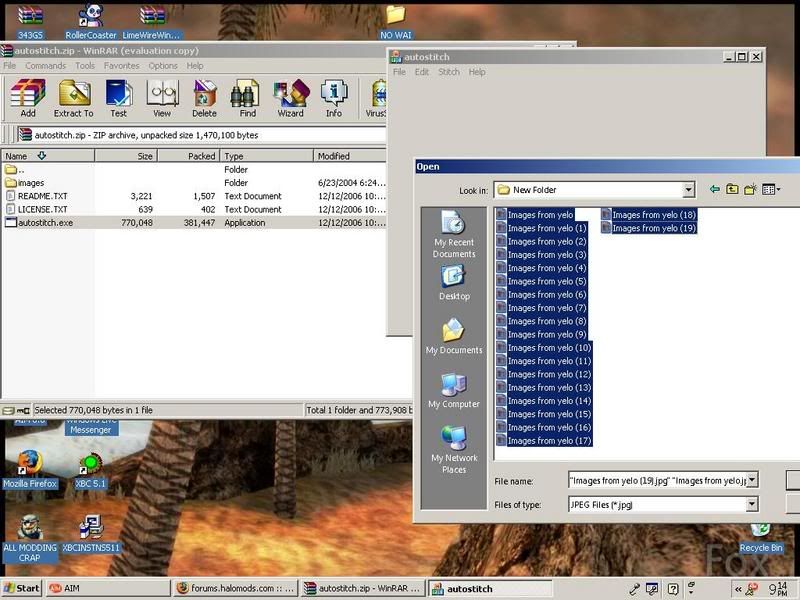
Task: Click the Info toolbar icon
Action: 334,98
